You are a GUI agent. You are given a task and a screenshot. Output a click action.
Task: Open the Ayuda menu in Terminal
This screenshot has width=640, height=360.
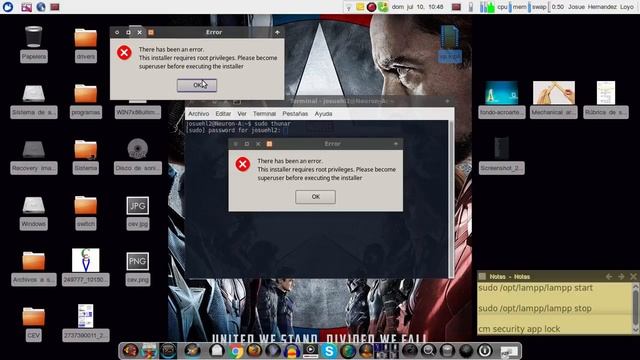323,114
